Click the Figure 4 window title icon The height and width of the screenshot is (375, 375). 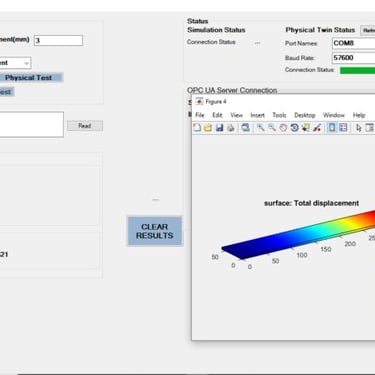click(x=199, y=101)
